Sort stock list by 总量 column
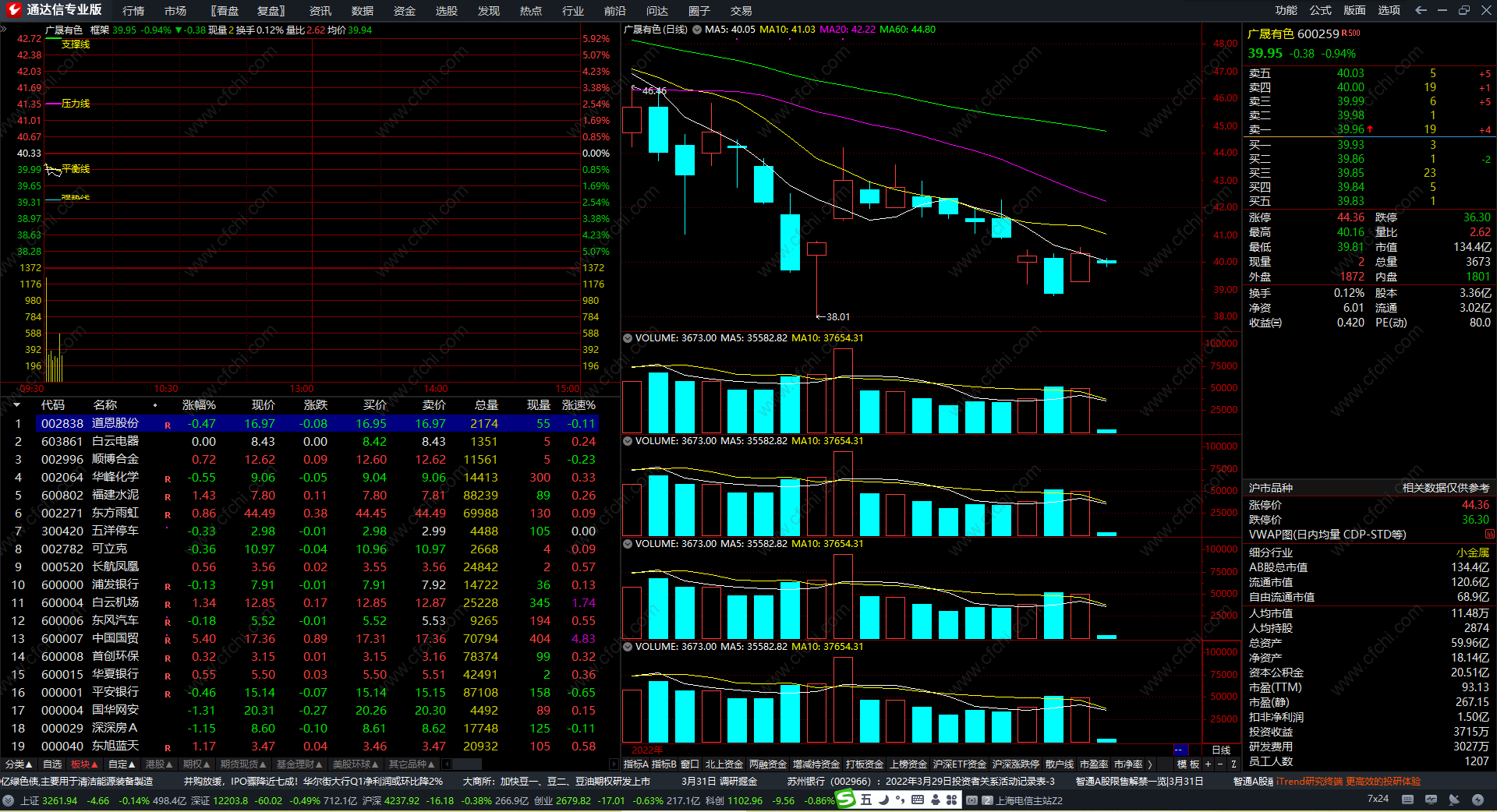 tap(487, 405)
